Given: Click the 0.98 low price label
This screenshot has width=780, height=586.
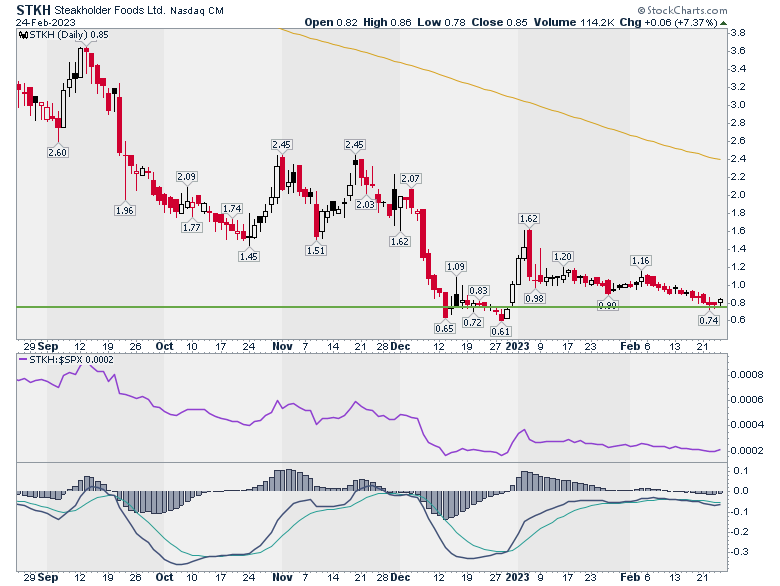Looking at the screenshot, I should (535, 298).
